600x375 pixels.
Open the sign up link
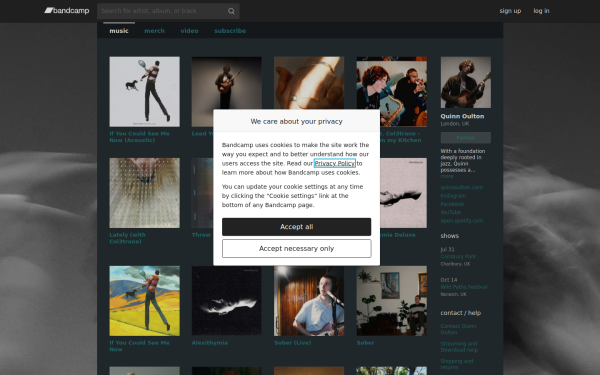coord(510,11)
